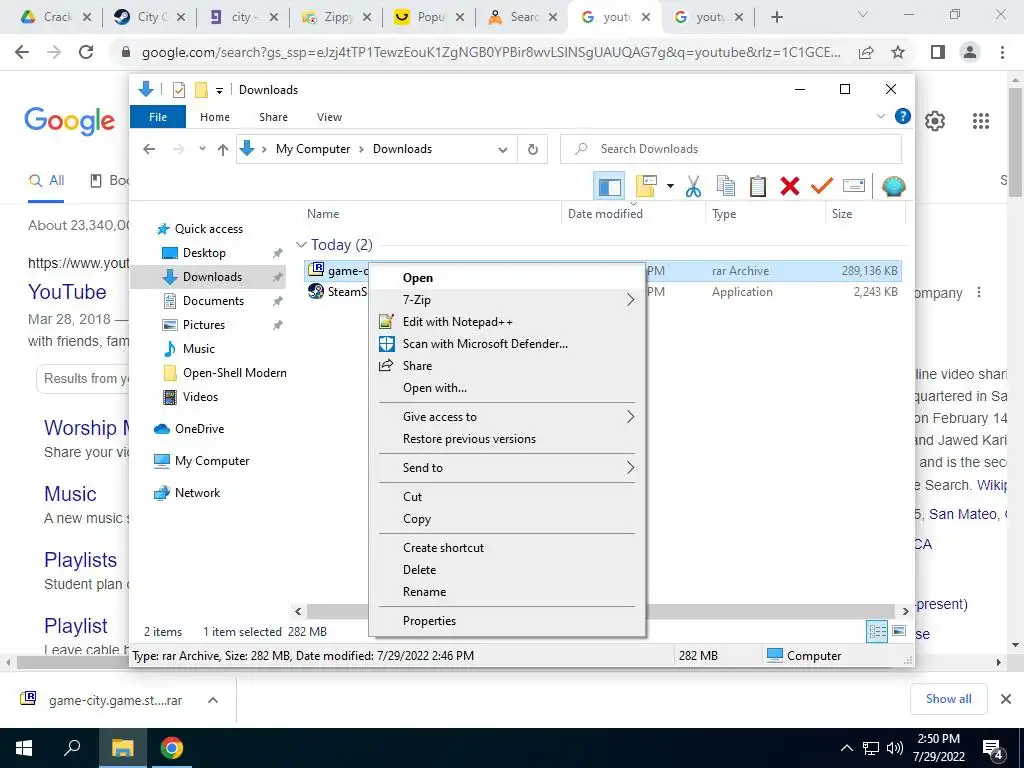1024x768 pixels.
Task: Click the orange checkmark Properties icon
Action: 822,186
